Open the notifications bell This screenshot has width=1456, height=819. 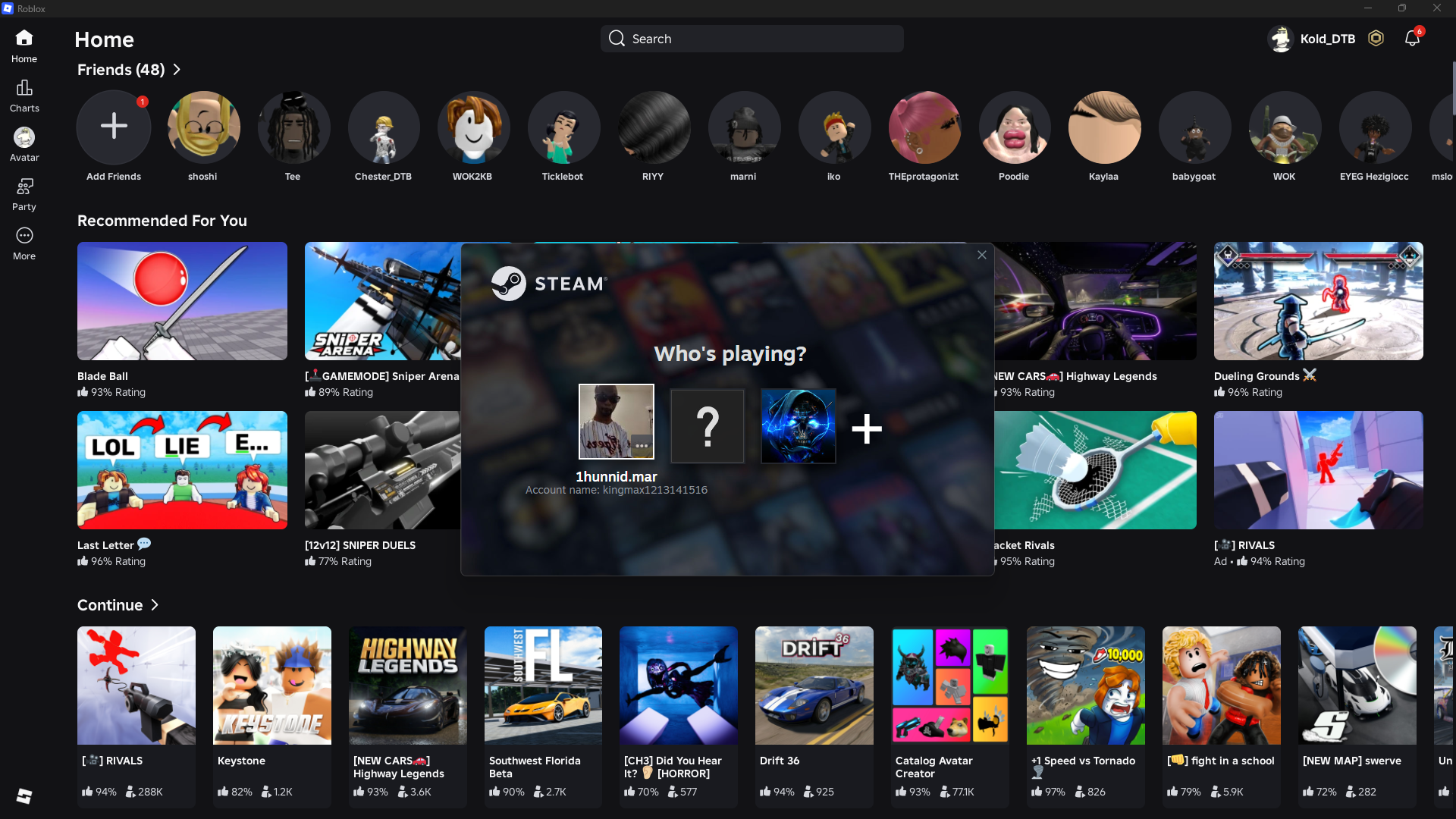tap(1412, 39)
